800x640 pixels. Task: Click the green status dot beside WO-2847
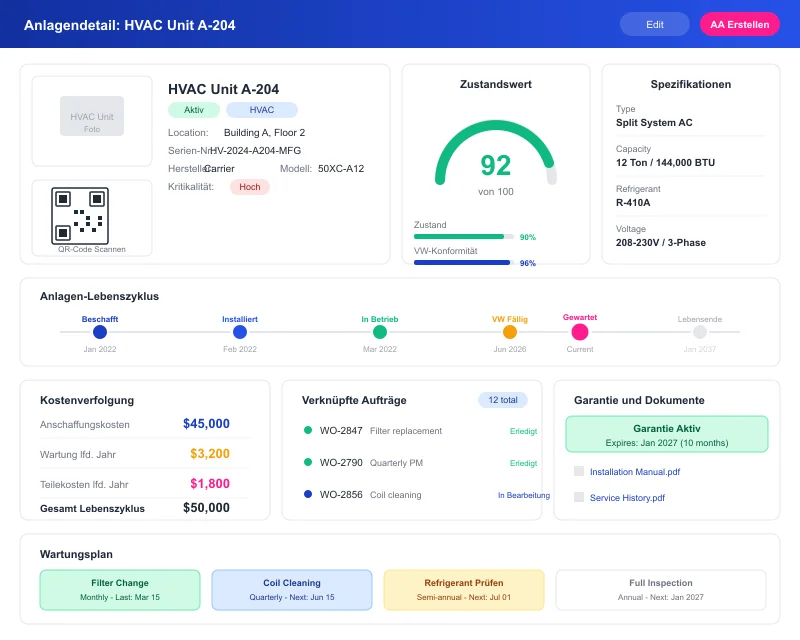click(307, 432)
